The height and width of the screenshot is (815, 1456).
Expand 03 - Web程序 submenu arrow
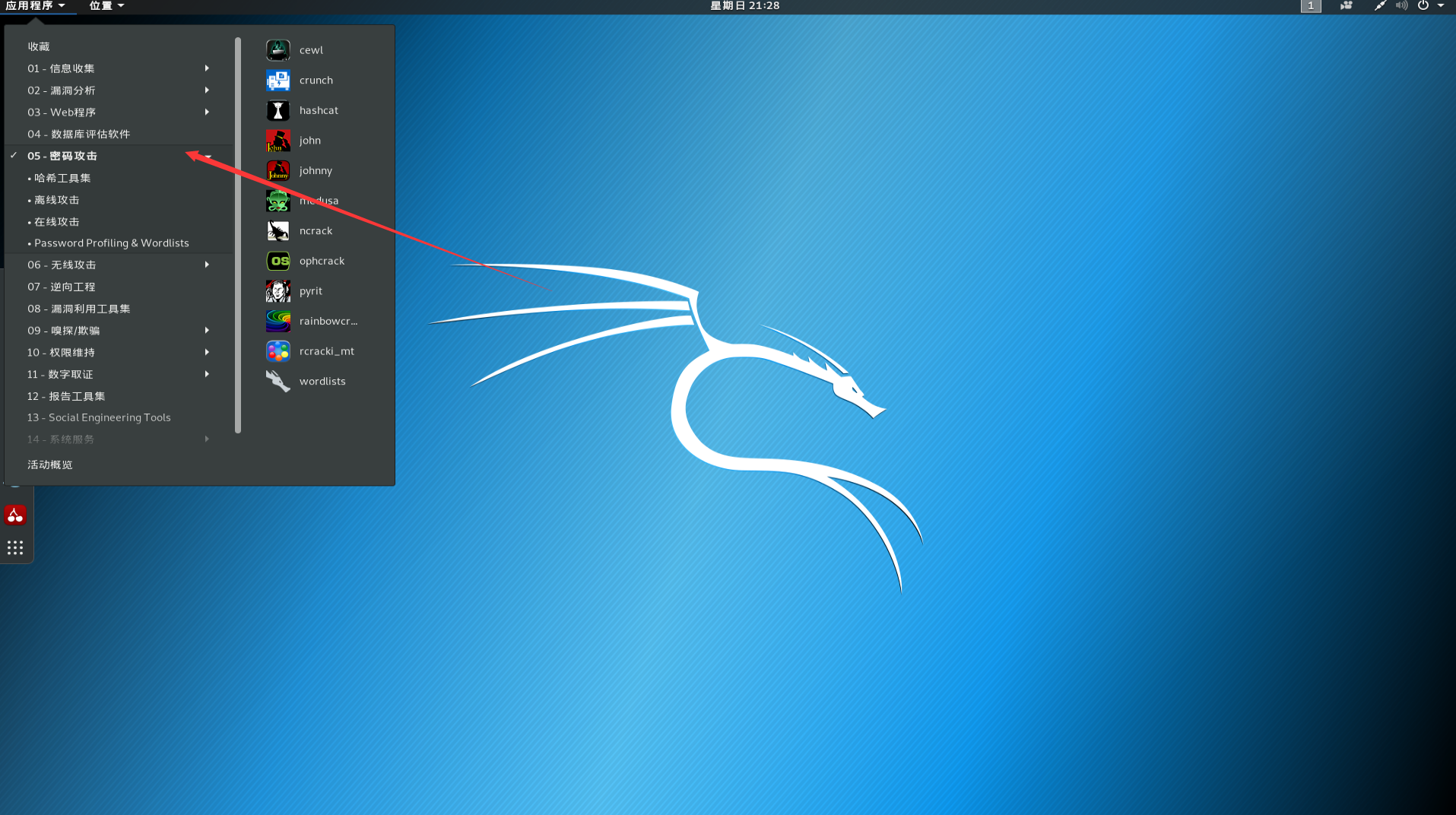coord(207,112)
